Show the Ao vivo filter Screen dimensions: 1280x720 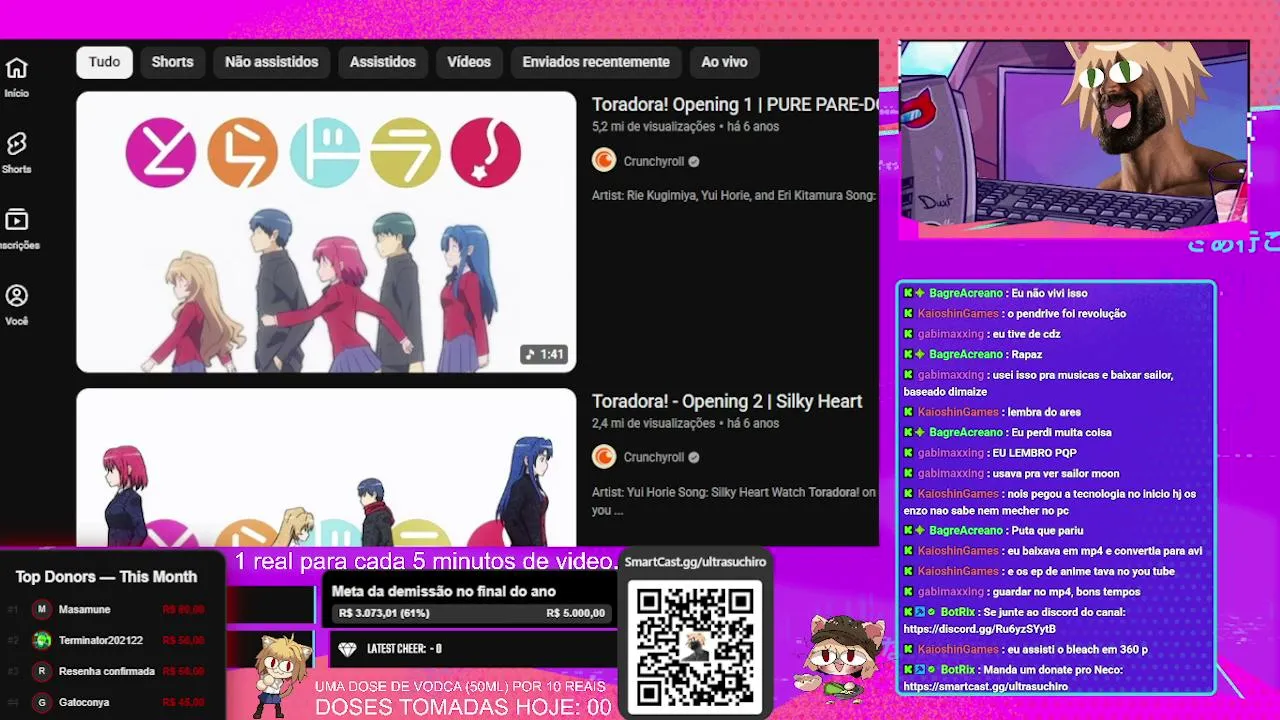(x=724, y=62)
